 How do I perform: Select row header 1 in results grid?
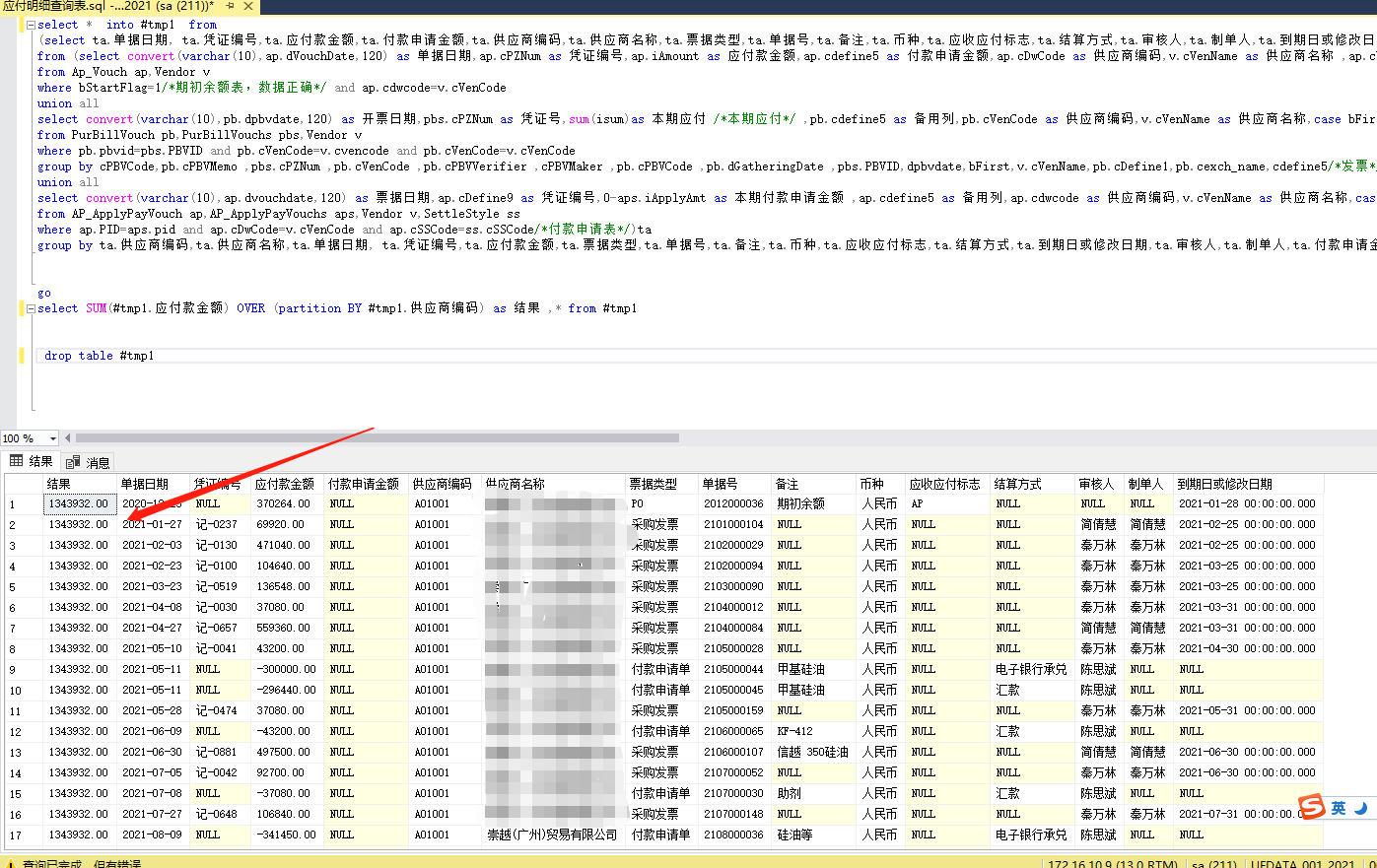[x=24, y=504]
